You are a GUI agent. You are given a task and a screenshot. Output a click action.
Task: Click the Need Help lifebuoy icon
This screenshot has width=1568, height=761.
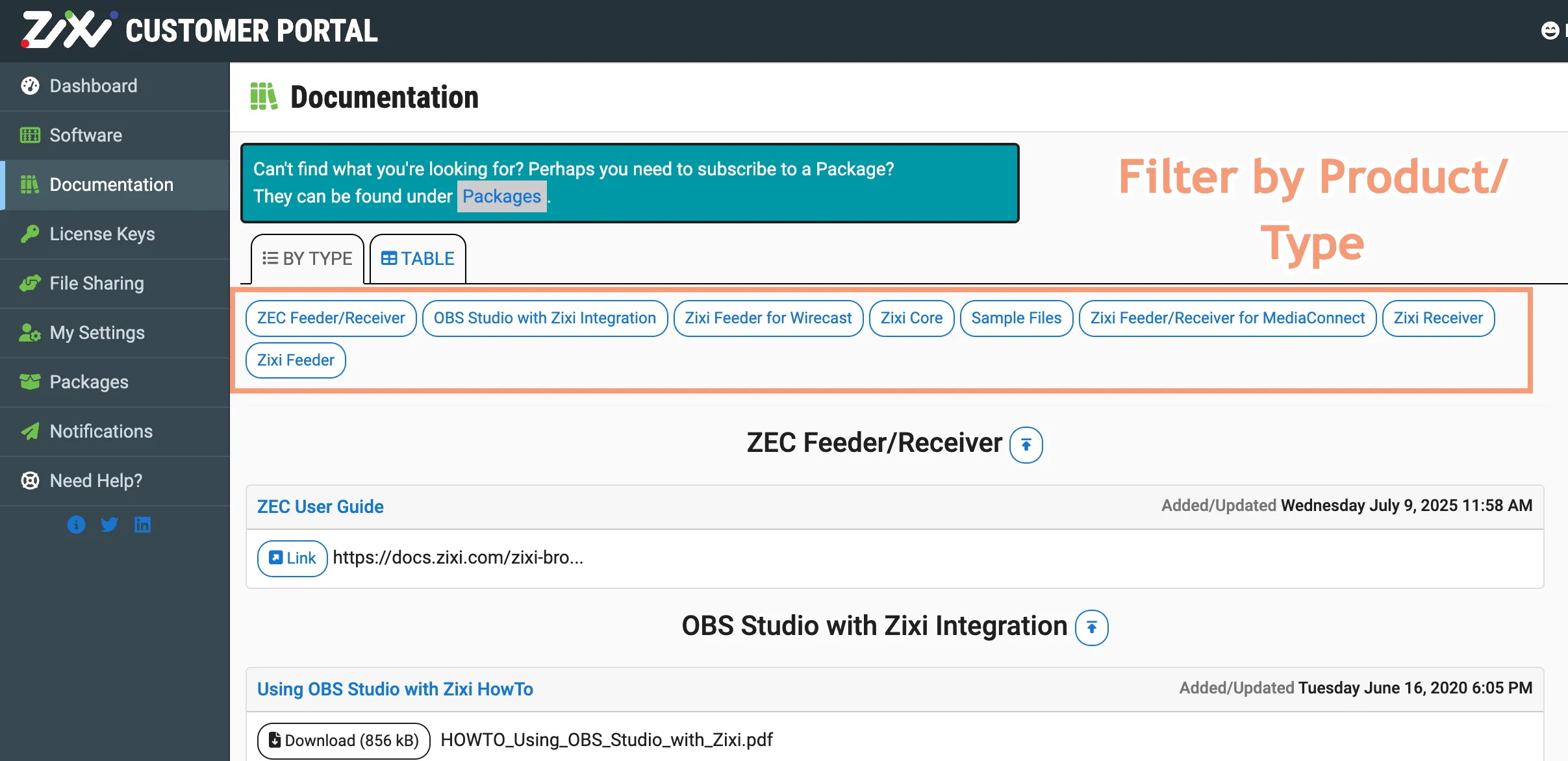point(30,480)
